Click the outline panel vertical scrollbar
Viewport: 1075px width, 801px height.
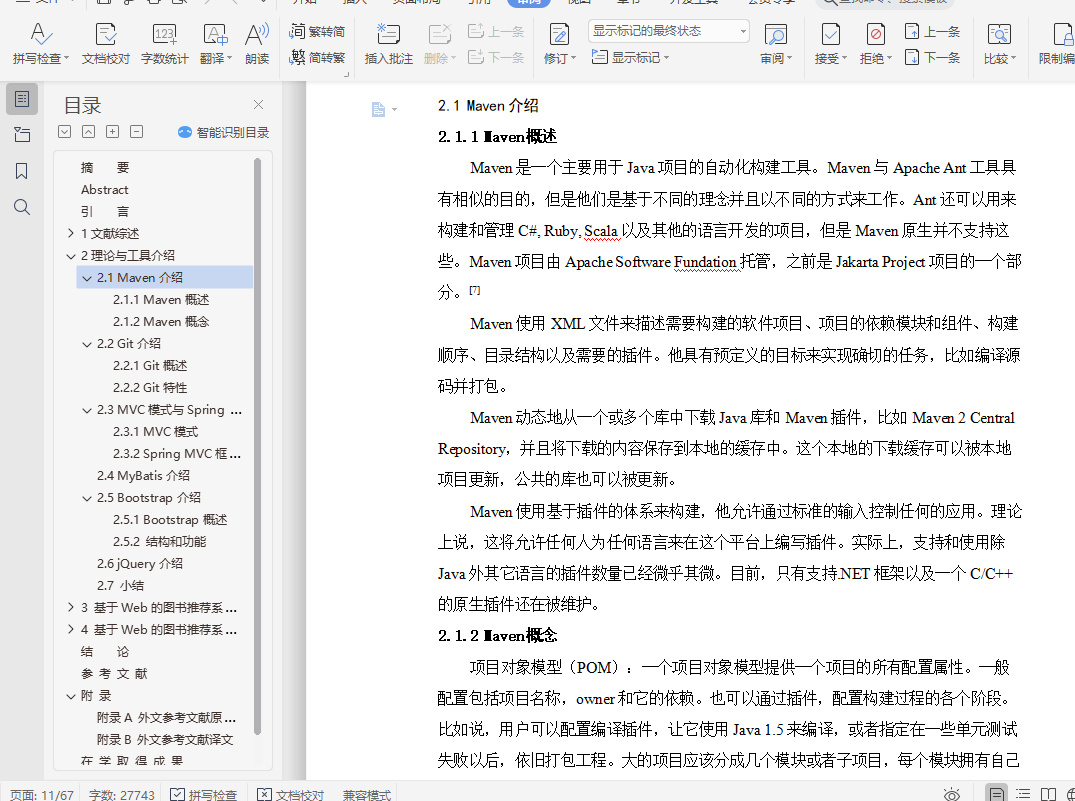tap(258, 446)
